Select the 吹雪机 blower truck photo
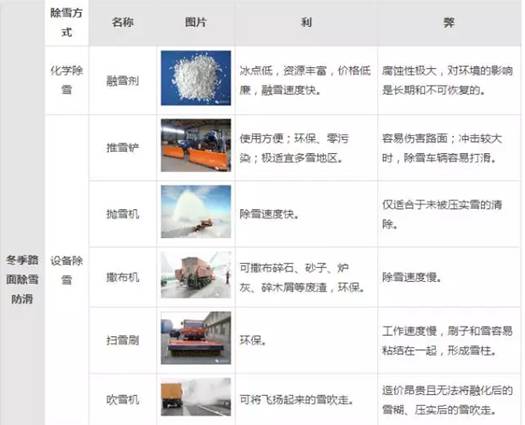 (x=196, y=397)
